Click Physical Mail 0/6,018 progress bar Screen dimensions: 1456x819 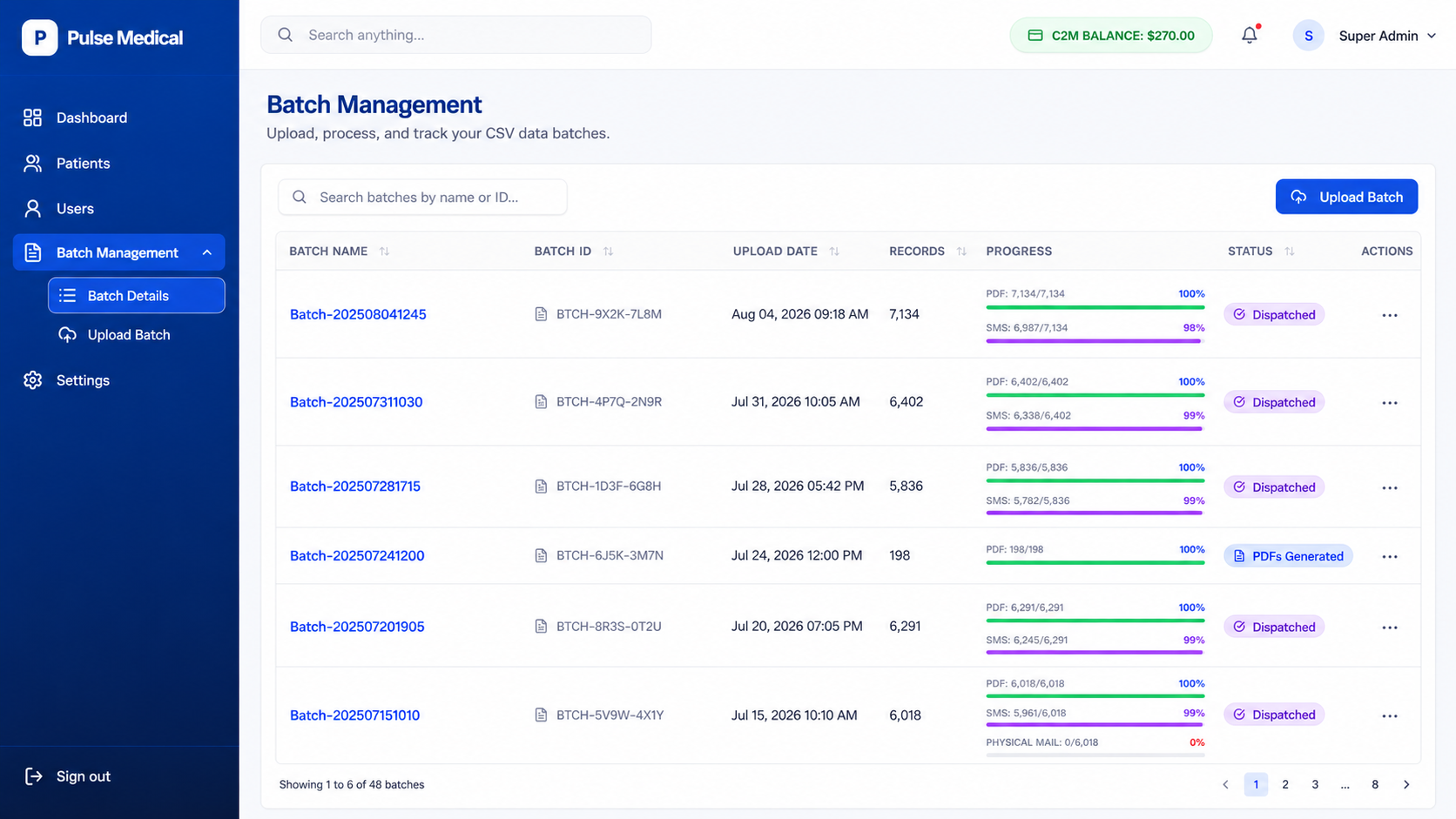[1095, 755]
